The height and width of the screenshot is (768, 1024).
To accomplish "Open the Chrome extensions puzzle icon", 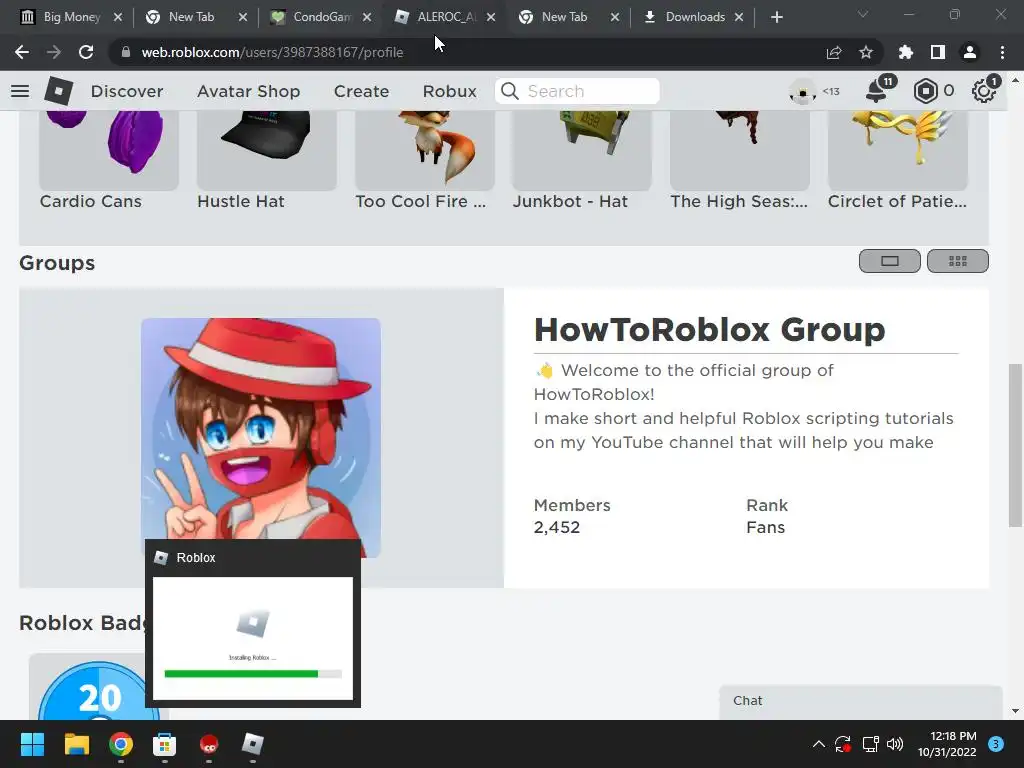I will point(905,52).
